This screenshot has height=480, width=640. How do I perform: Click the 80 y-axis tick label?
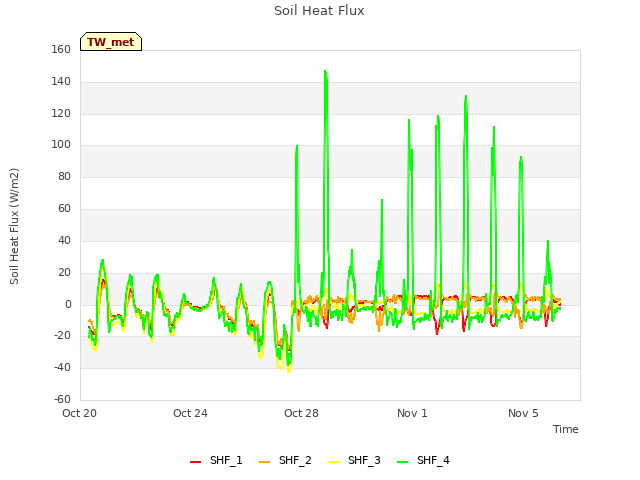coord(64,176)
